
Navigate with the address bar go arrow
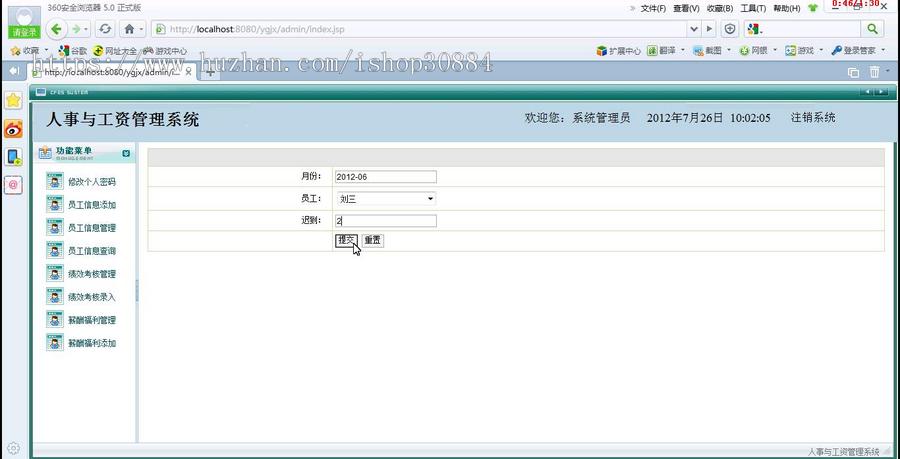click(x=709, y=29)
